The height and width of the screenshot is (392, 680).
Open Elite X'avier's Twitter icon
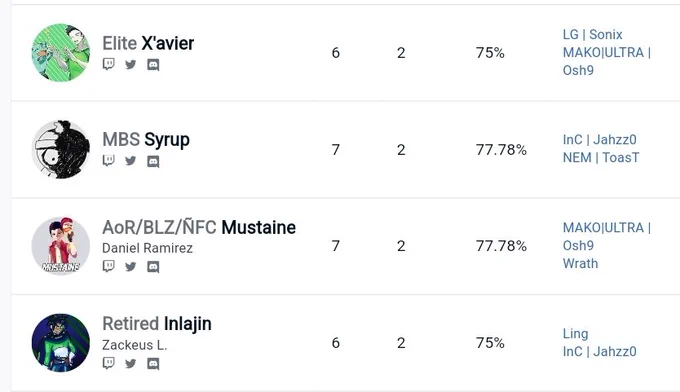pos(131,65)
